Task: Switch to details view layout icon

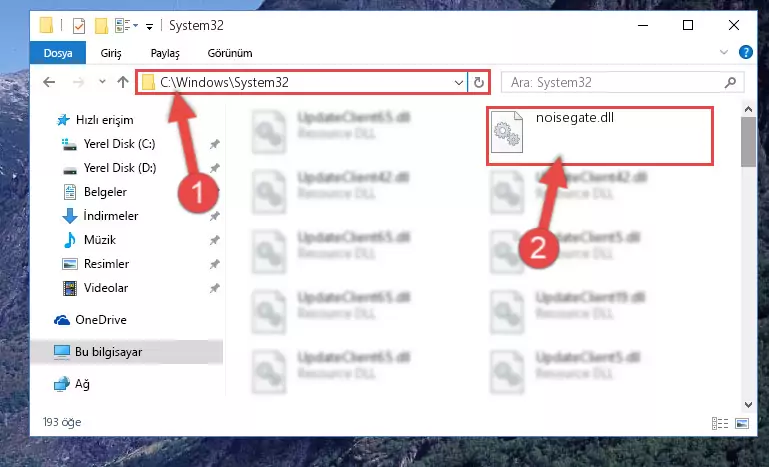Action: click(720, 423)
